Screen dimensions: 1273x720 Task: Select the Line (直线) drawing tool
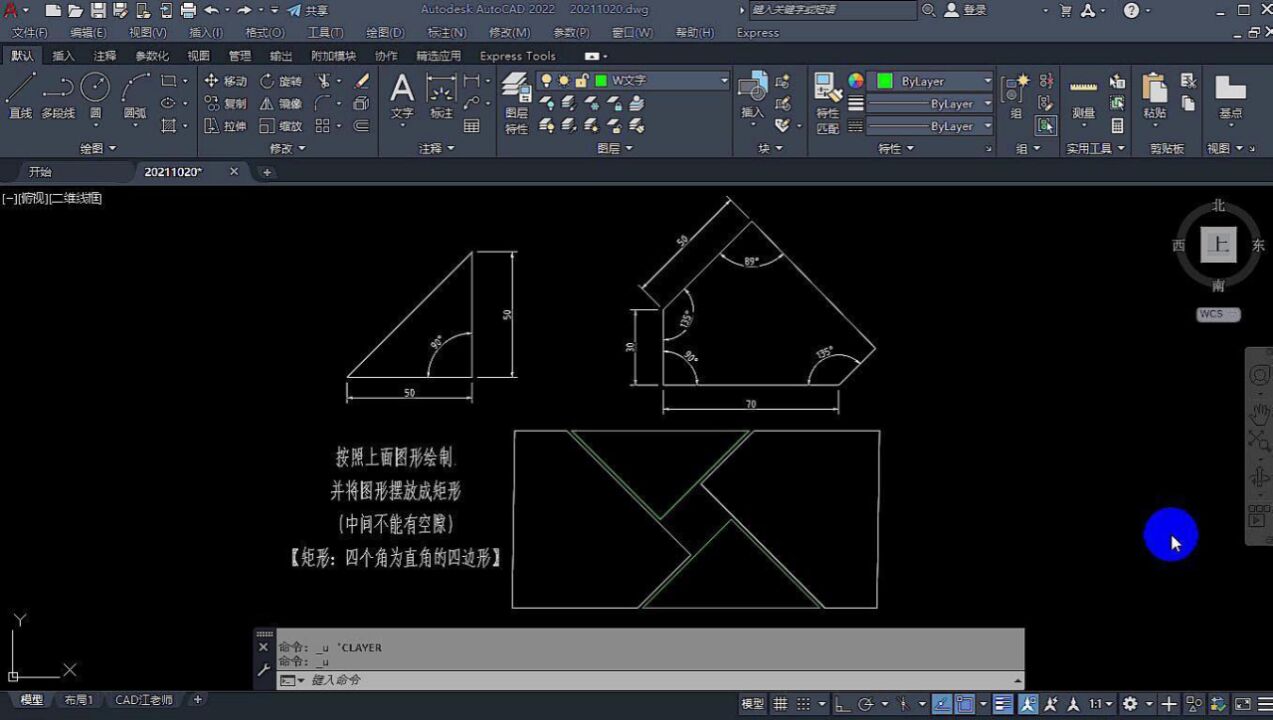(x=20, y=96)
